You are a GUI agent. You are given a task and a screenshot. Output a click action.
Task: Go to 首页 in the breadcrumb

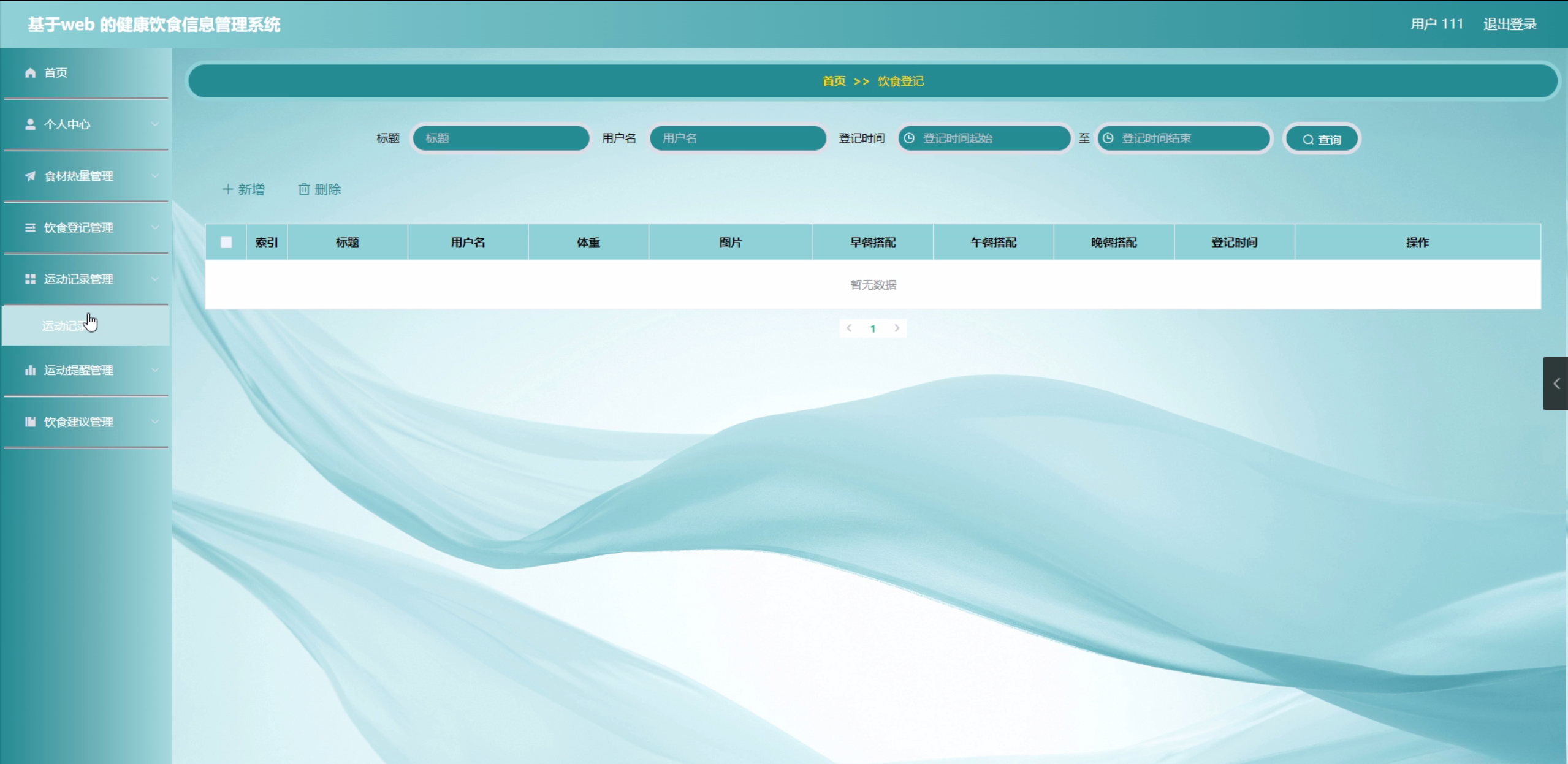point(833,80)
